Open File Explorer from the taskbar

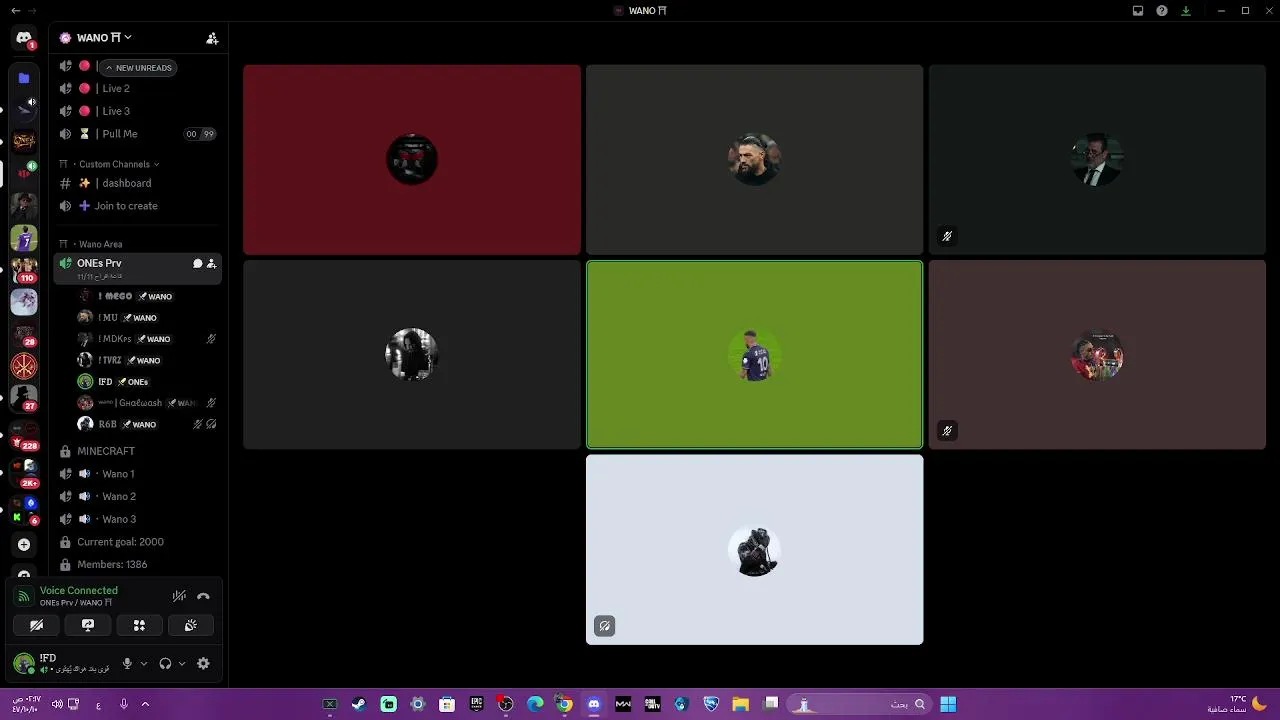pyautogui.click(x=741, y=704)
